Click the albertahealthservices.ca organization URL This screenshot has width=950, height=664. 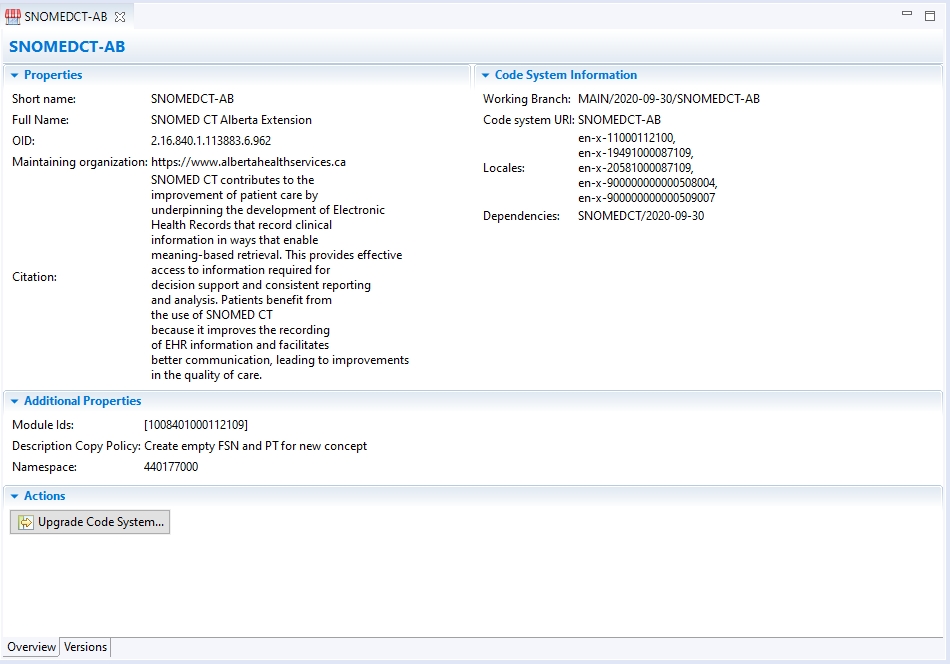(248, 162)
